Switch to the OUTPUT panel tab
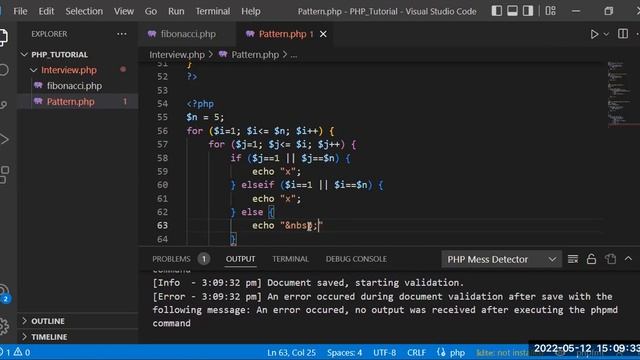This screenshot has width=640, height=360. [240, 259]
